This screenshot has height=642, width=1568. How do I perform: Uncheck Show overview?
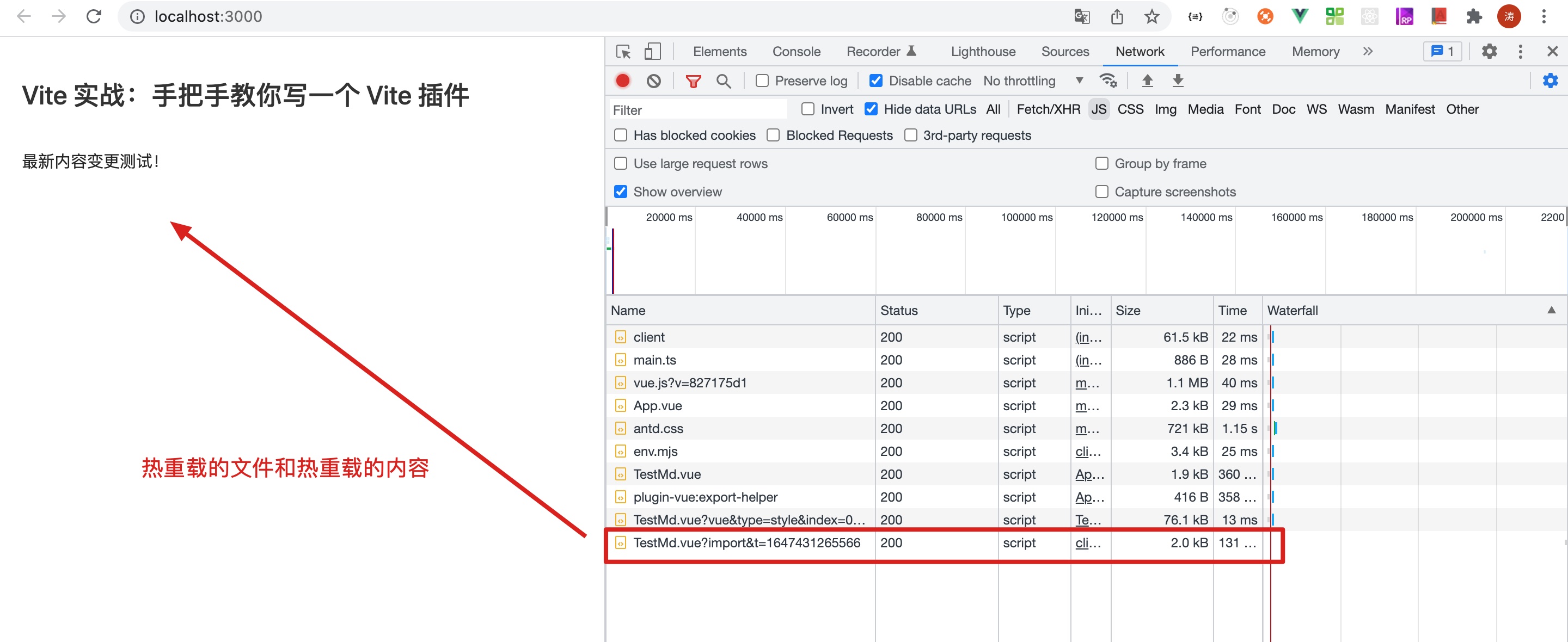(x=620, y=192)
